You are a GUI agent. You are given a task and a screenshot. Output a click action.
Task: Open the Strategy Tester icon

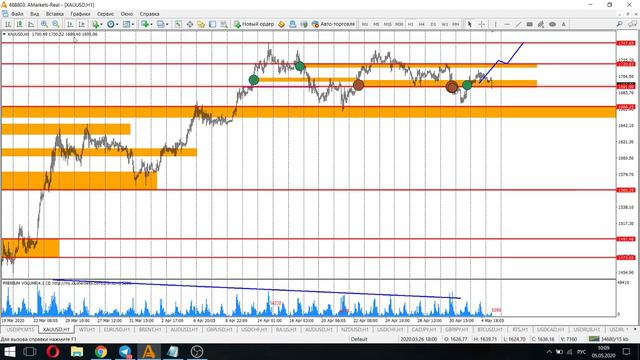click(224, 24)
